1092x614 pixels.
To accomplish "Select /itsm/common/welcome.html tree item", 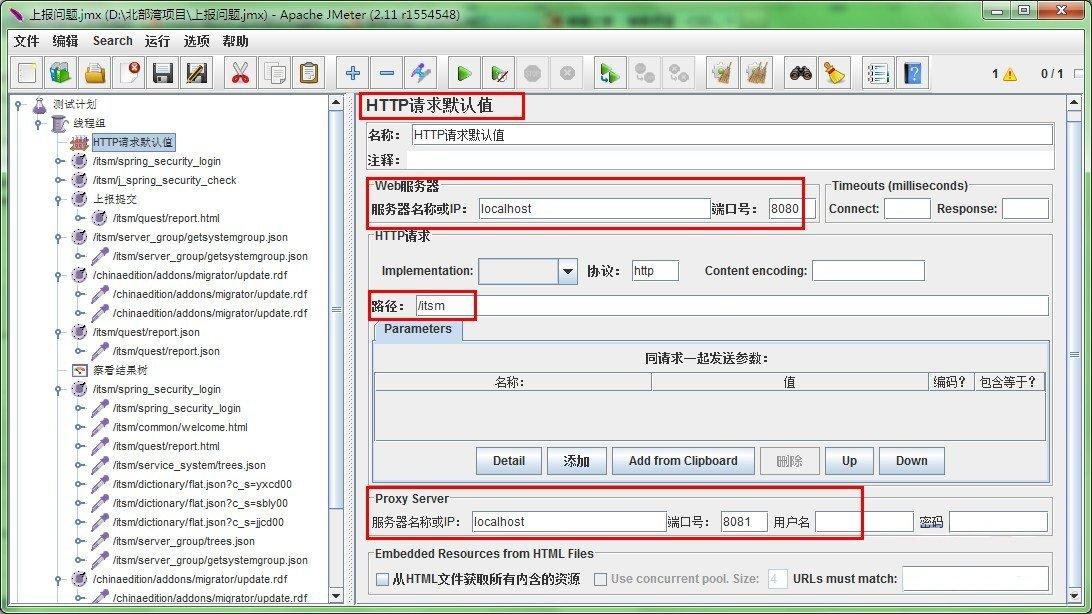I will (x=180, y=427).
